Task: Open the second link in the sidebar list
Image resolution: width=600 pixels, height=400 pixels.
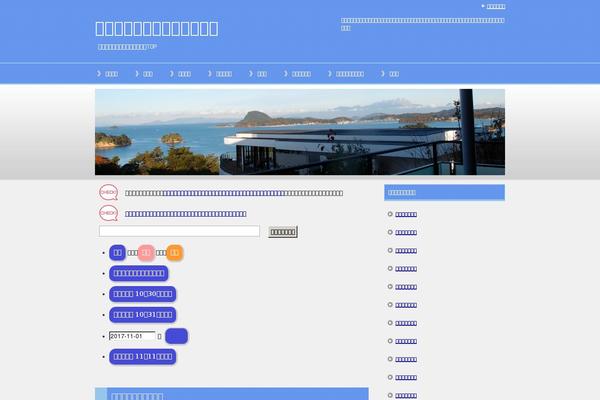Action: pyautogui.click(x=406, y=232)
